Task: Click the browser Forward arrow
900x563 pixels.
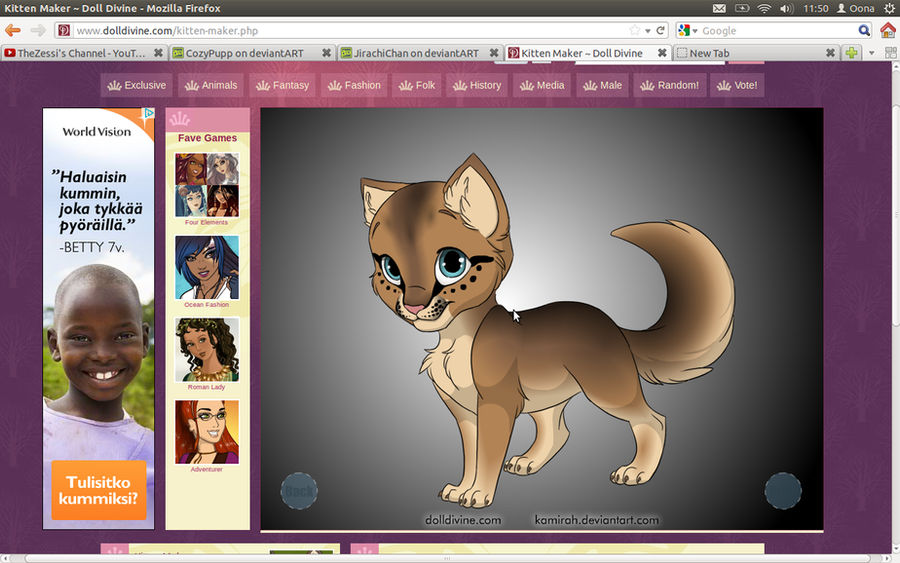Action: (x=38, y=30)
